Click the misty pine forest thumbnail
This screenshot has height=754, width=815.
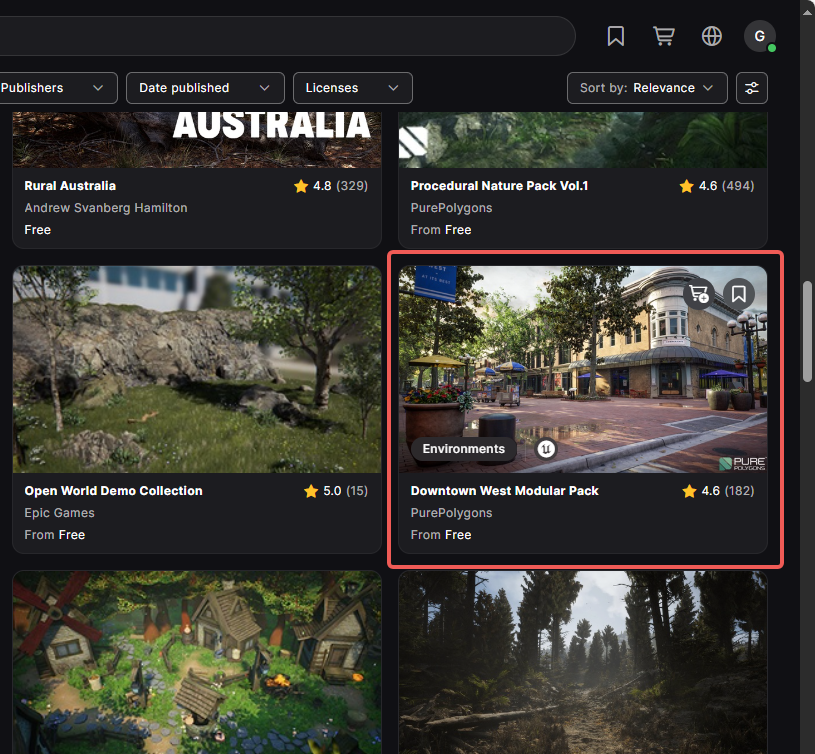(x=583, y=662)
